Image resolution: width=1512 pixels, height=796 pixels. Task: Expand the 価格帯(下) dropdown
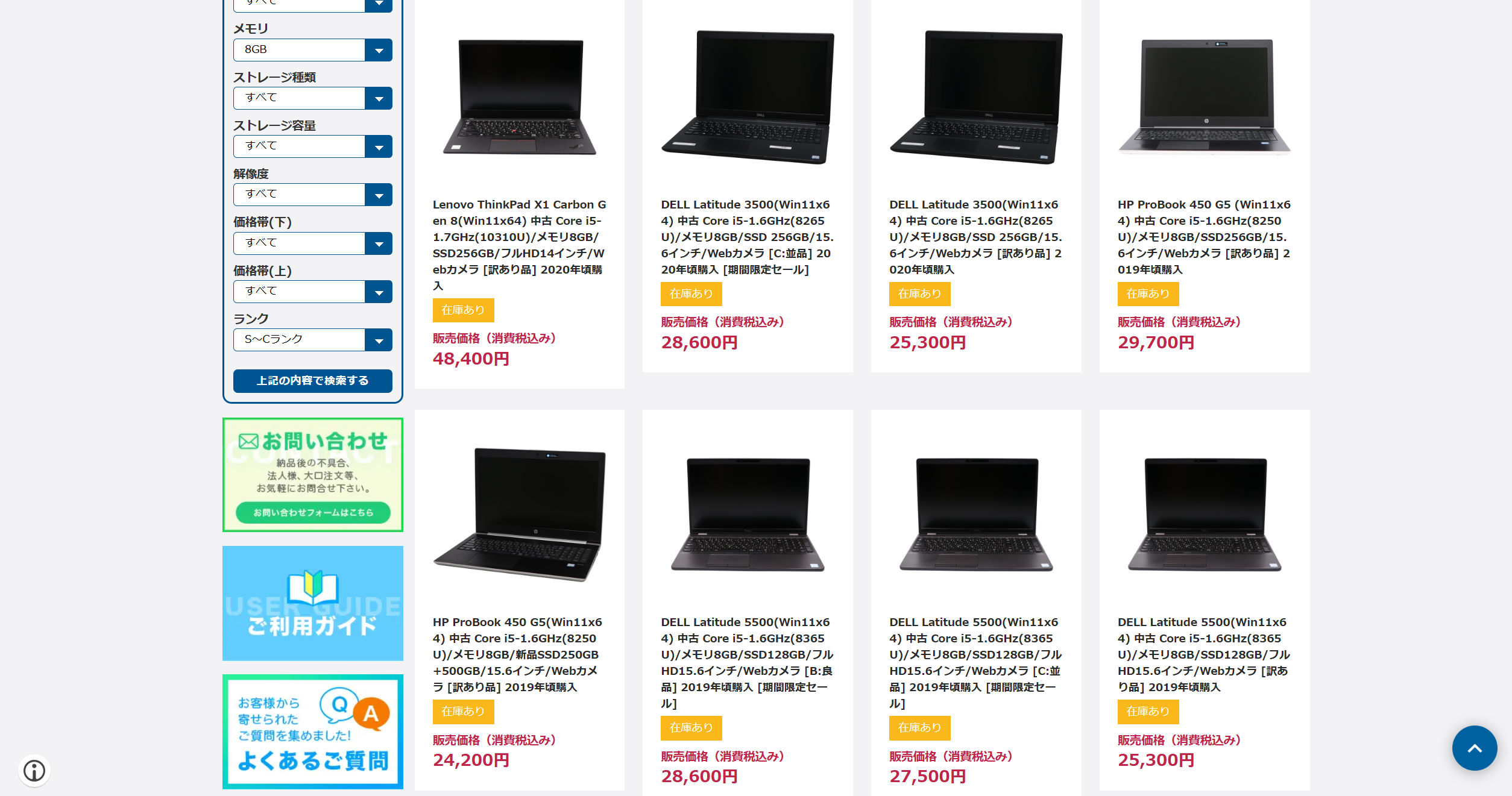tap(313, 243)
